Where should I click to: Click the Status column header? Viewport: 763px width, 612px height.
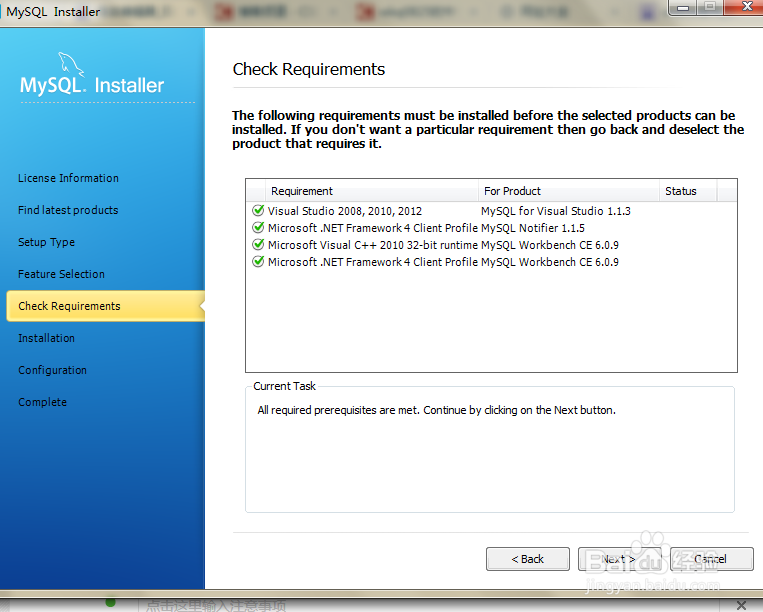tap(688, 191)
